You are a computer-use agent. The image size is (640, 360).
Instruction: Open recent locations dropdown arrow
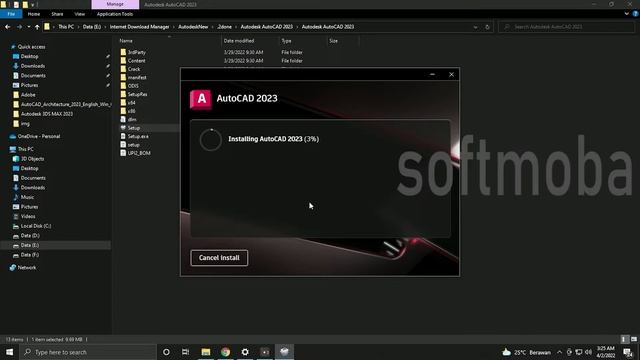click(x=29, y=27)
